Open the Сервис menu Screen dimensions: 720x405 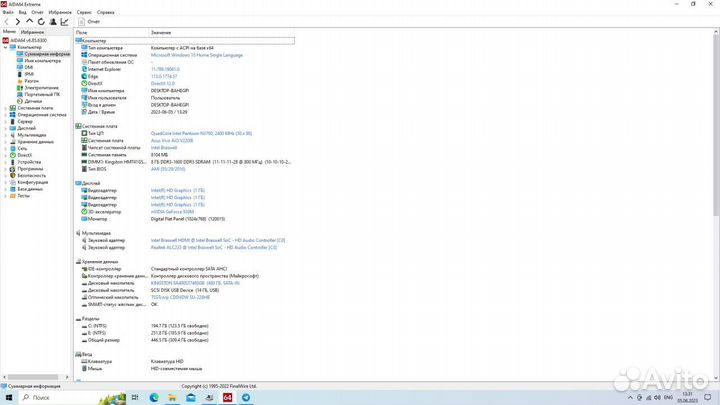(x=84, y=12)
